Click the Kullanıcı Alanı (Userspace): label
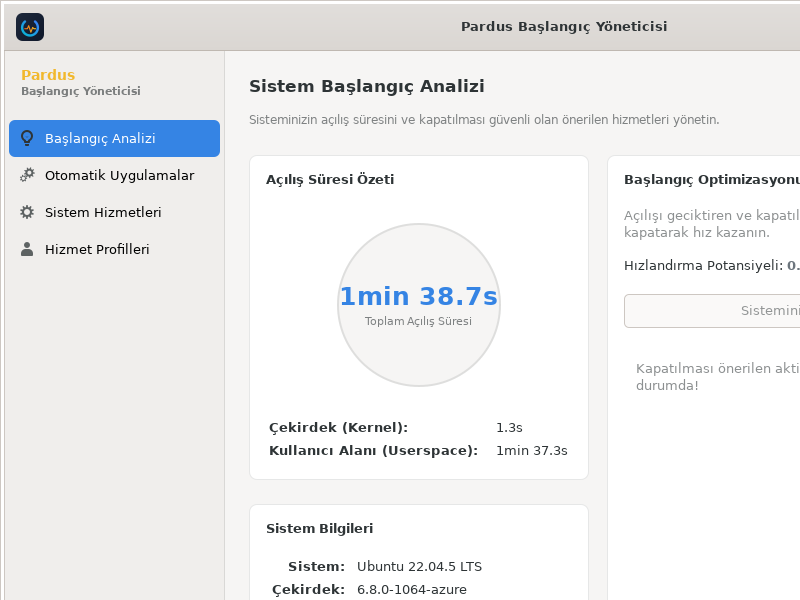Image resolution: width=800 pixels, height=600 pixels. [x=373, y=451]
